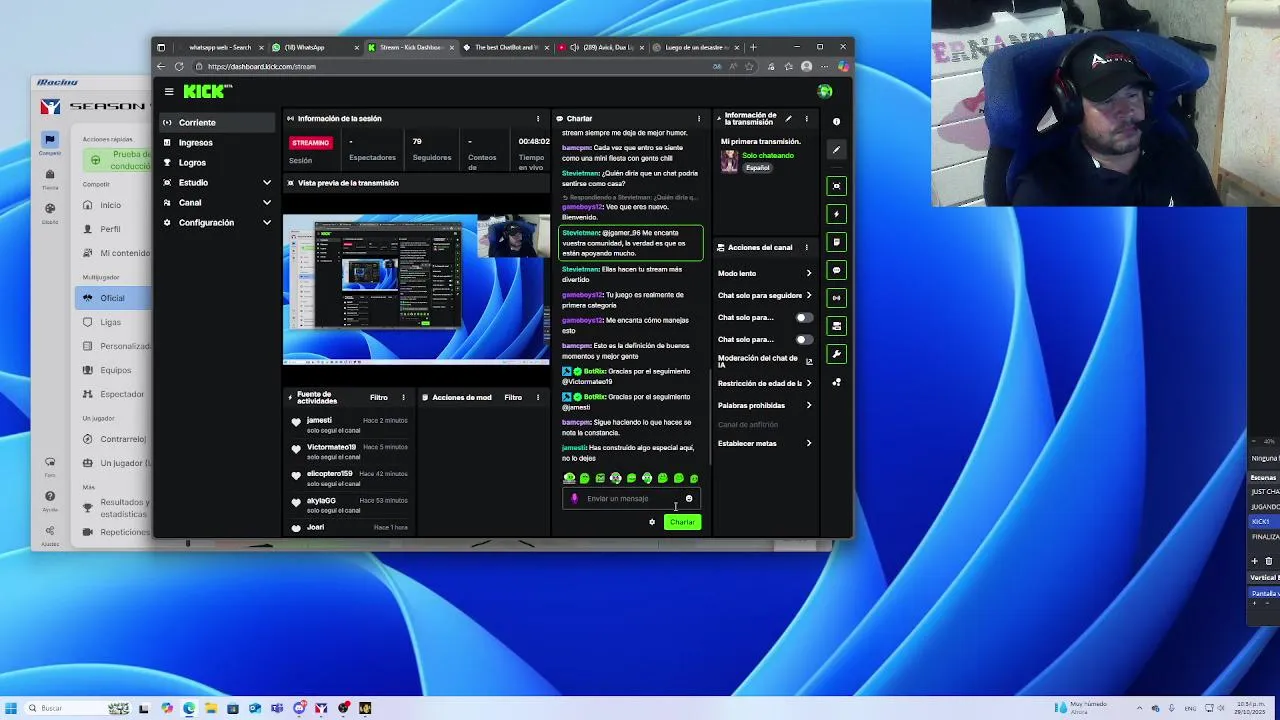Click 'Enviar un mensaje' chat input

pos(631,499)
